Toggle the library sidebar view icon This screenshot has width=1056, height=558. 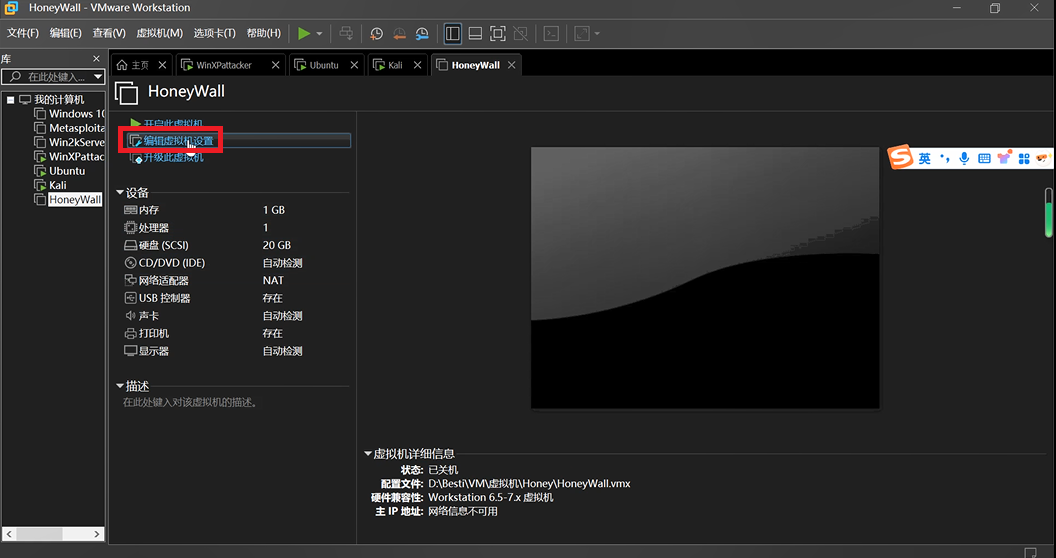453,33
